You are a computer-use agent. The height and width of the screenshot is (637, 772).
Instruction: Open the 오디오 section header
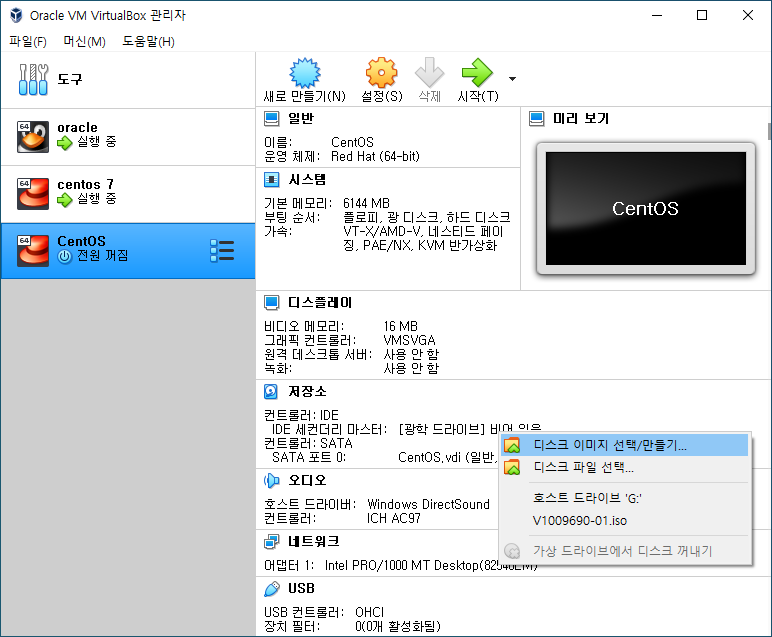307,480
